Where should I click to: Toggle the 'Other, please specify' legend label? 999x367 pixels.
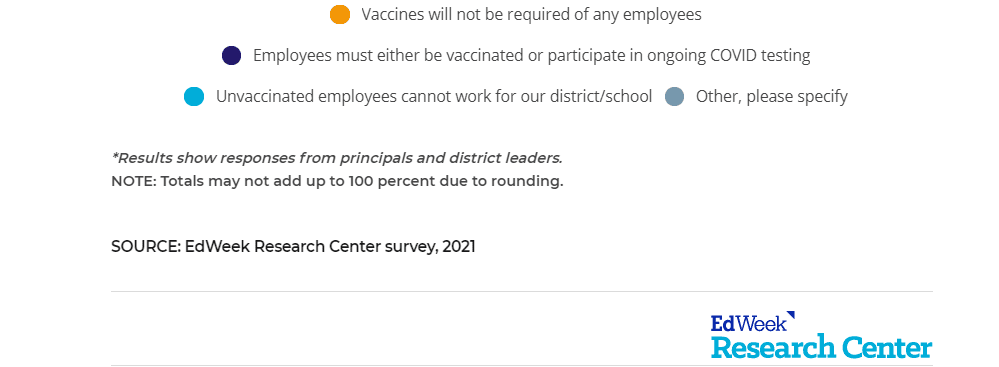tap(772, 97)
